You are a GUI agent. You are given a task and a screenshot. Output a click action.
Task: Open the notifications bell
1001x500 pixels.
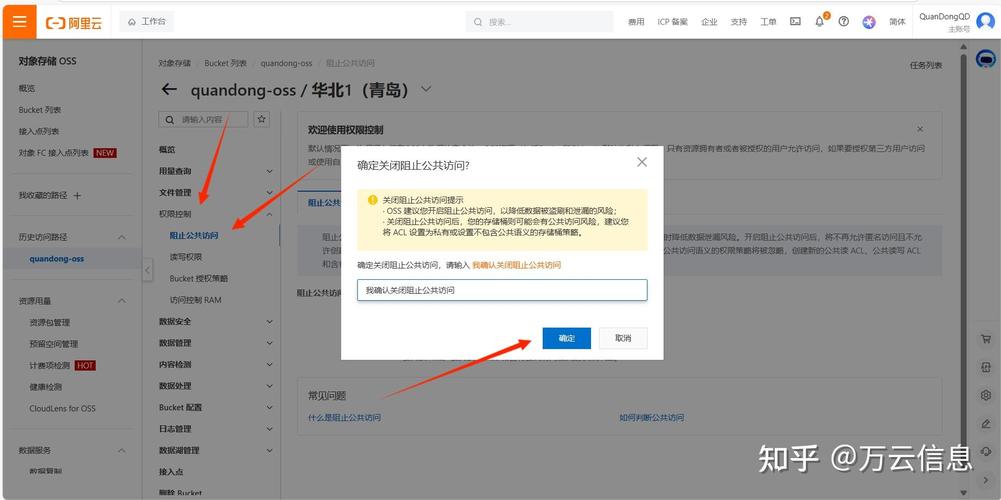tap(820, 22)
